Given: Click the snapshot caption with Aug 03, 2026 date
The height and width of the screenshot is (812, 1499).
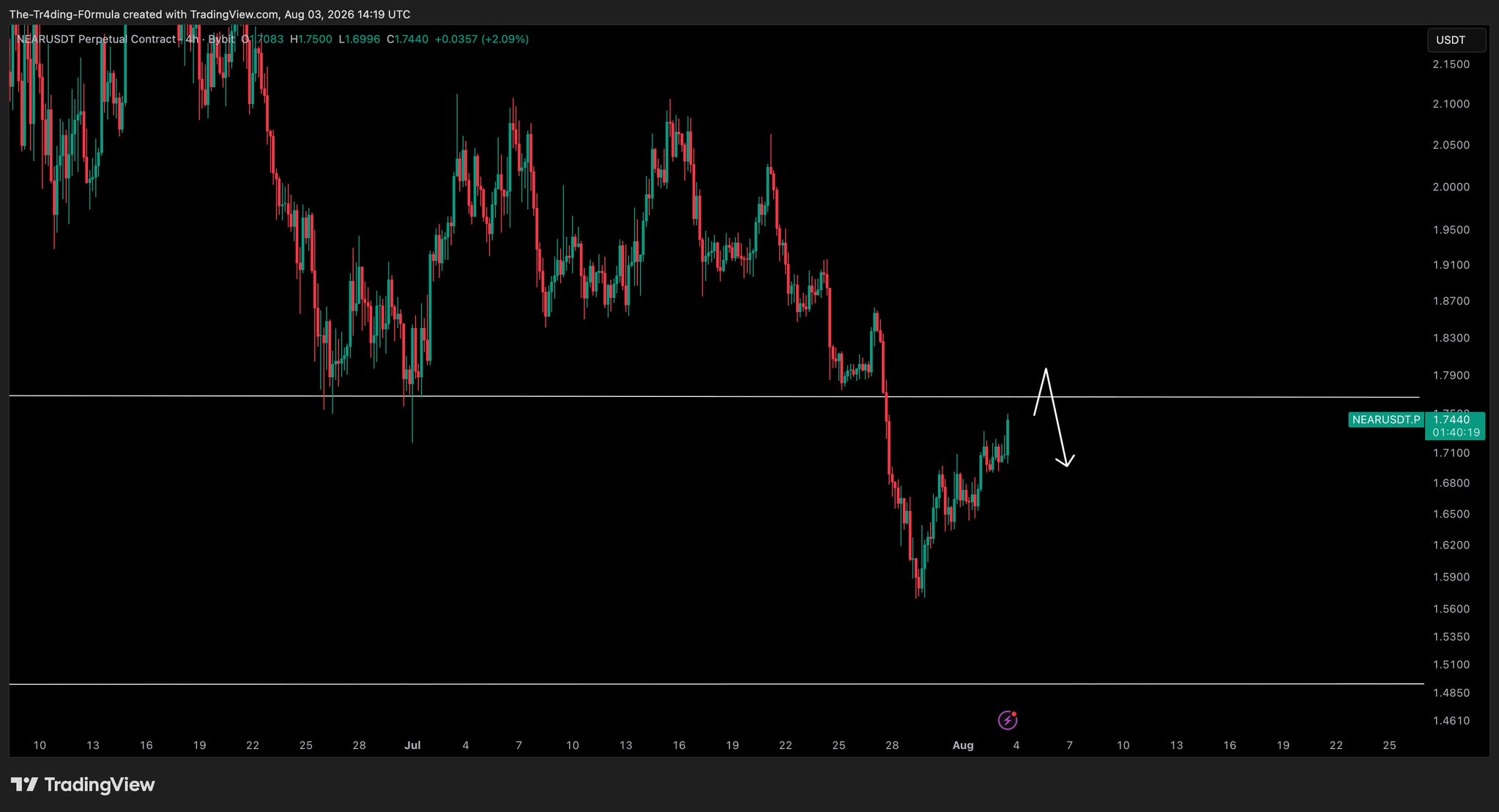Looking at the screenshot, I should (210, 15).
